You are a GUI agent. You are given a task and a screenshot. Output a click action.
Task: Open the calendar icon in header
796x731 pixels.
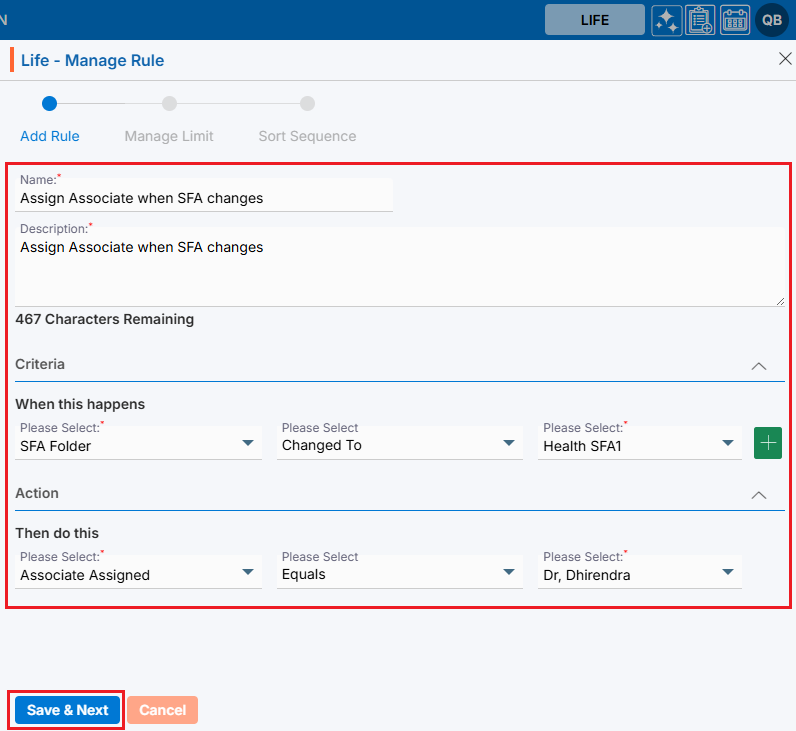point(735,20)
